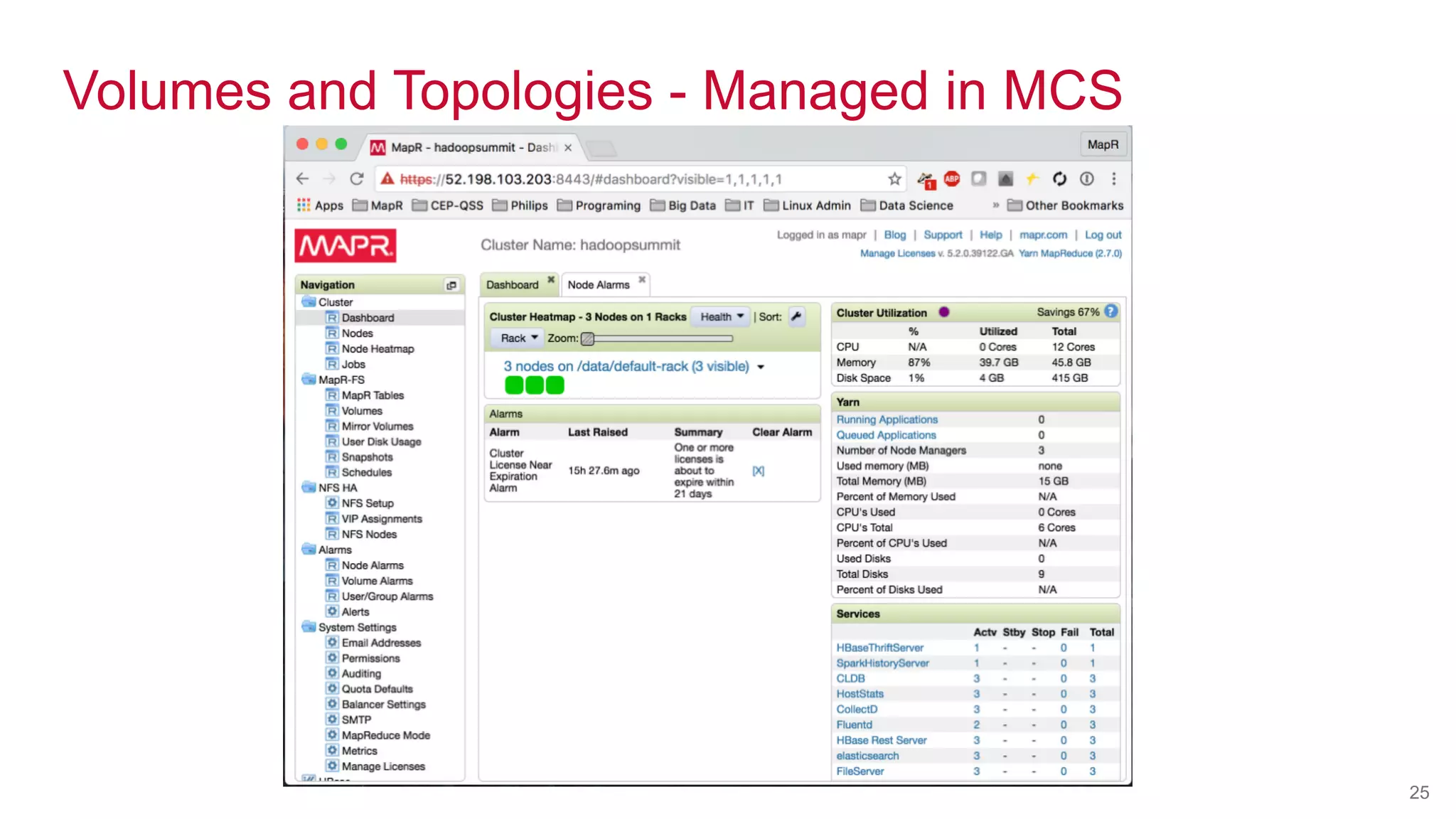Collapse the System Settings folder
Screen dimensions: 1456x819
[309, 627]
